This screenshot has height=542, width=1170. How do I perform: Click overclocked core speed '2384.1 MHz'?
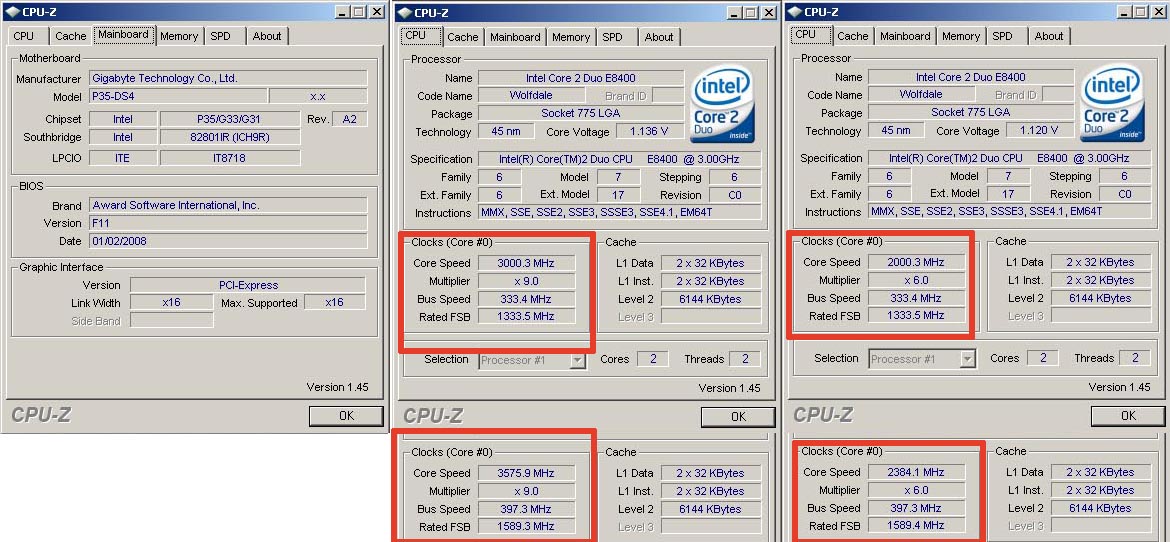pyautogui.click(x=916, y=473)
